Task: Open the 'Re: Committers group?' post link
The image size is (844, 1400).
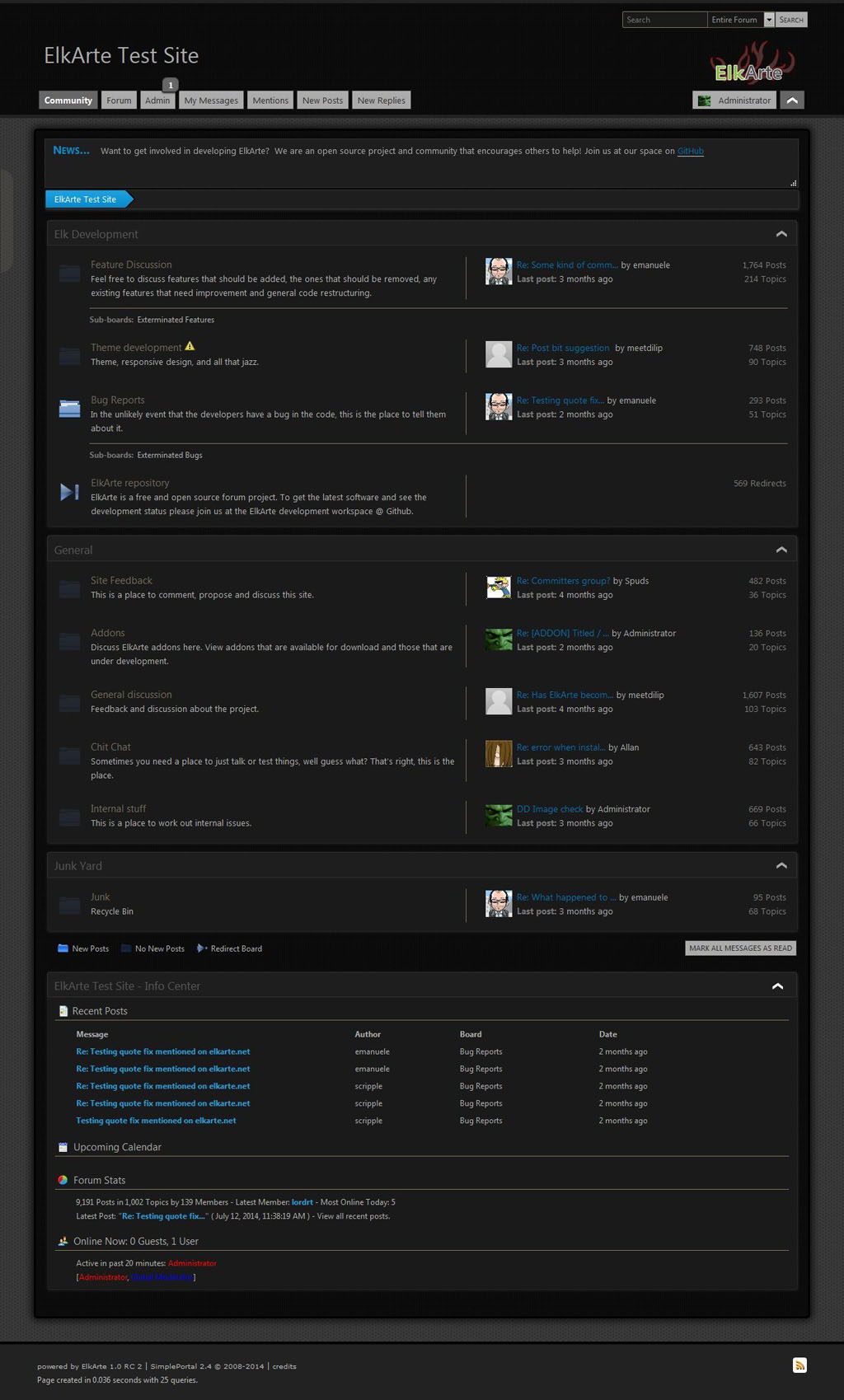Action: [x=564, y=581]
